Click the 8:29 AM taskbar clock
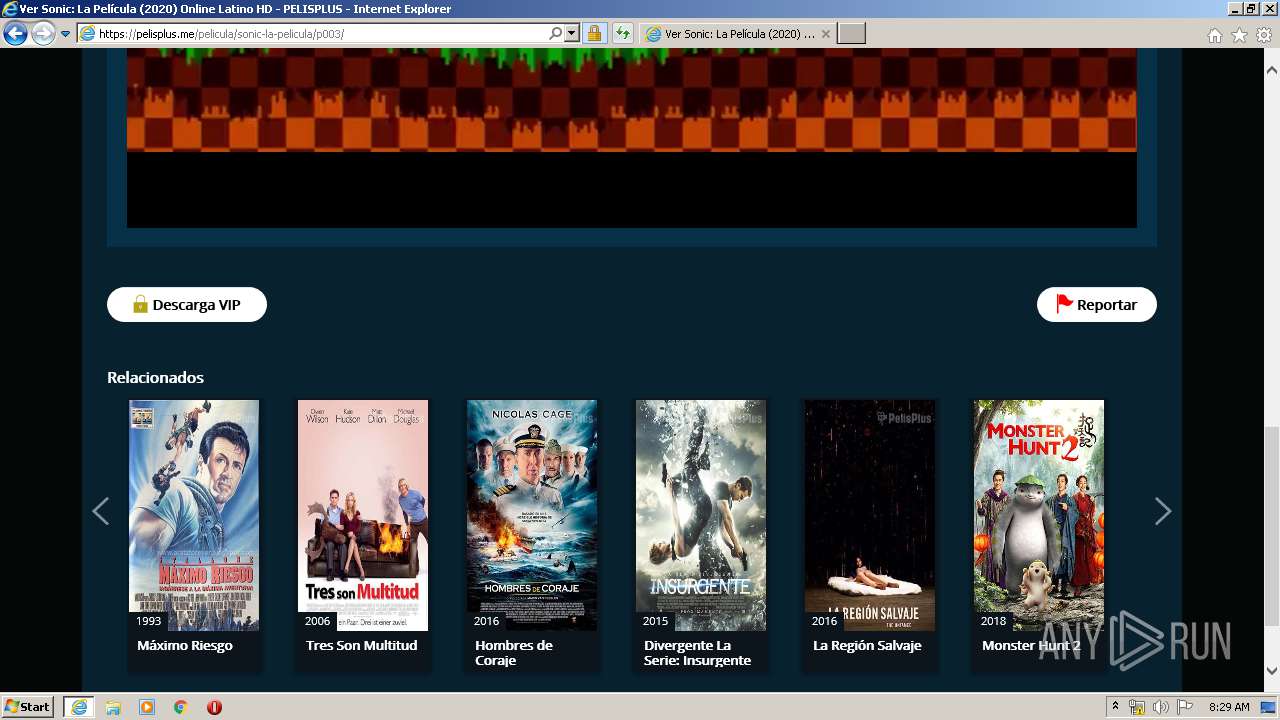Viewport: 1280px width, 720px height. click(1229, 707)
